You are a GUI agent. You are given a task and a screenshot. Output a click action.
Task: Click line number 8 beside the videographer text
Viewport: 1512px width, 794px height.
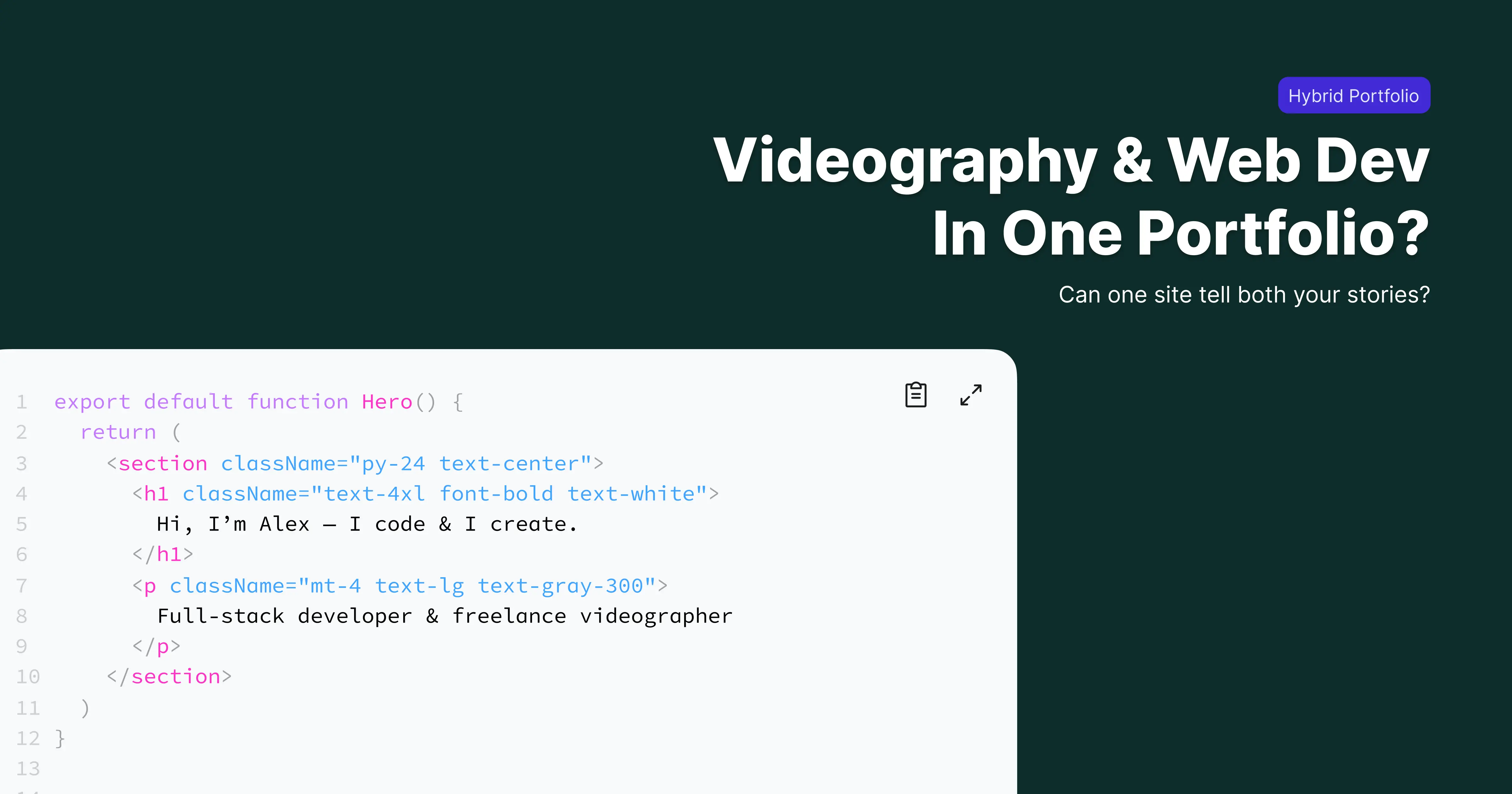pyautogui.click(x=22, y=615)
